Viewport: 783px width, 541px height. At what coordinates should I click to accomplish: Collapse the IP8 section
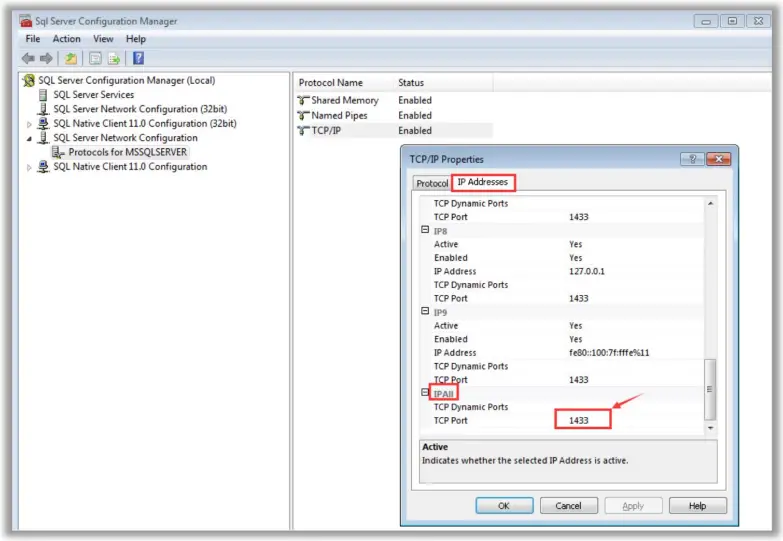pos(425,230)
